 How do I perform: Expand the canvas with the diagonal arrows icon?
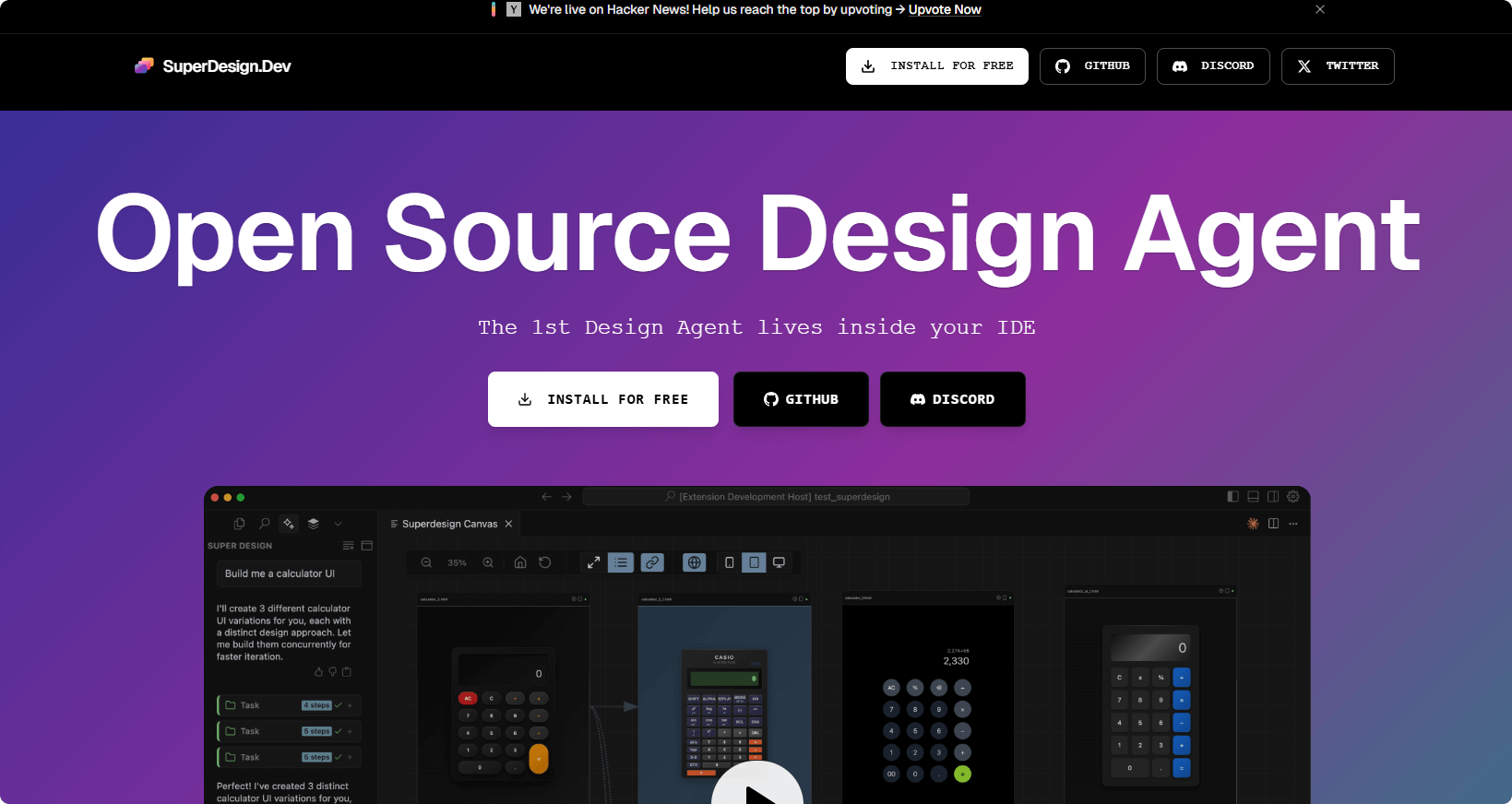coord(593,562)
